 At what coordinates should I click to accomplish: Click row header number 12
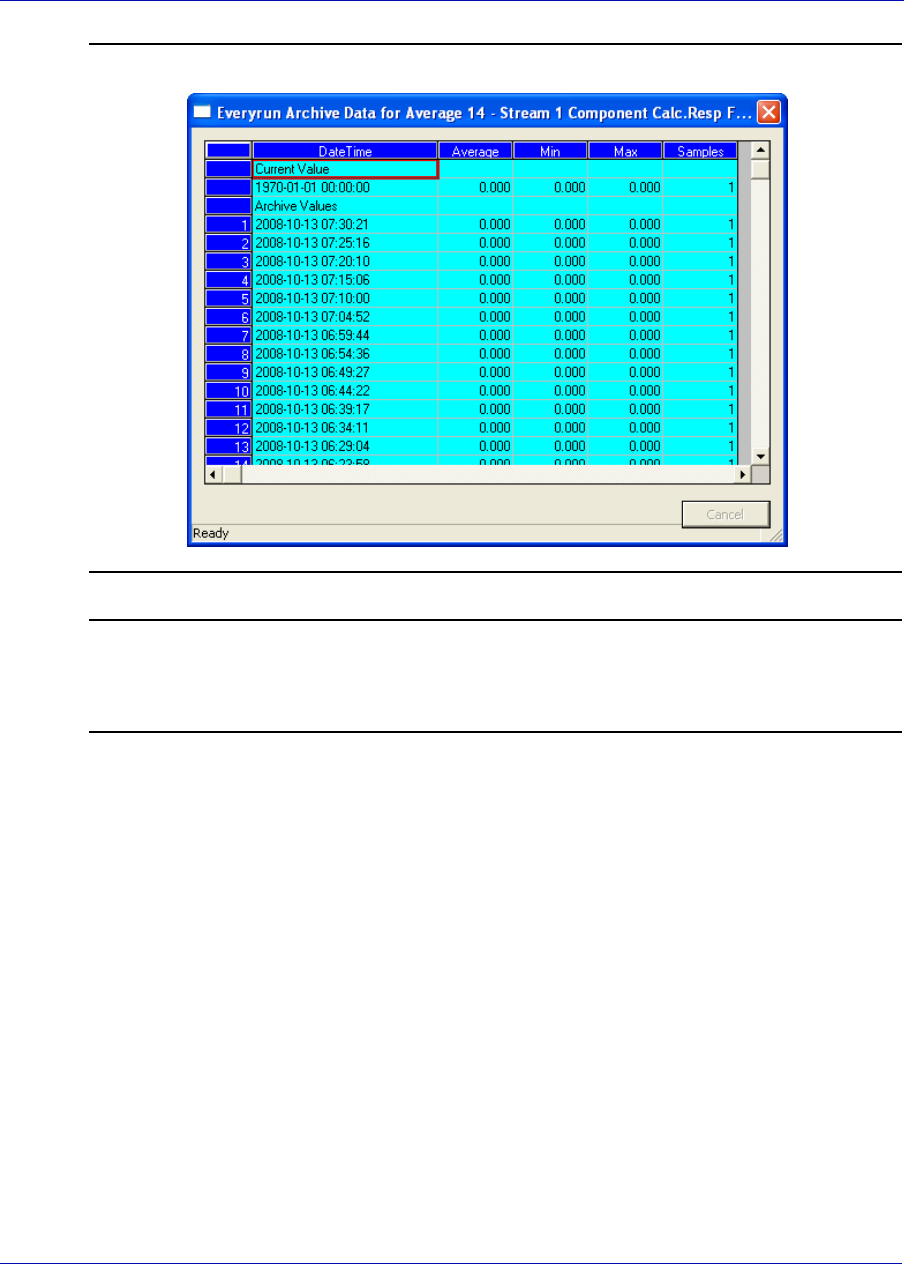[229, 428]
